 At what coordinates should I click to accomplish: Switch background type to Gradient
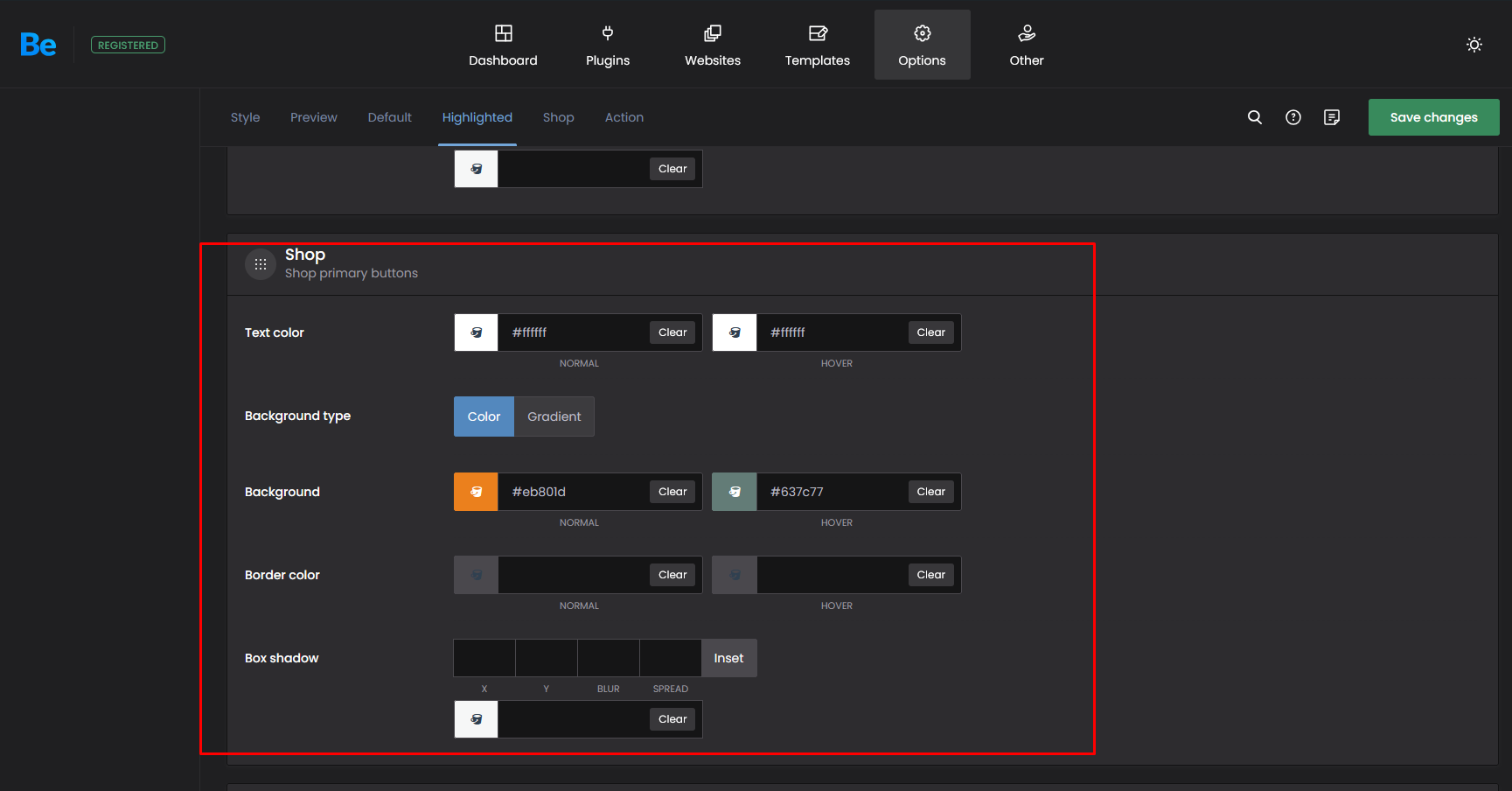coord(554,416)
